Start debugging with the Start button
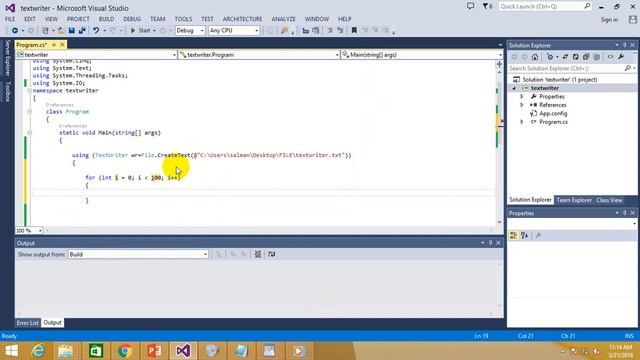Screen dimensions: 640x360 [140, 31]
